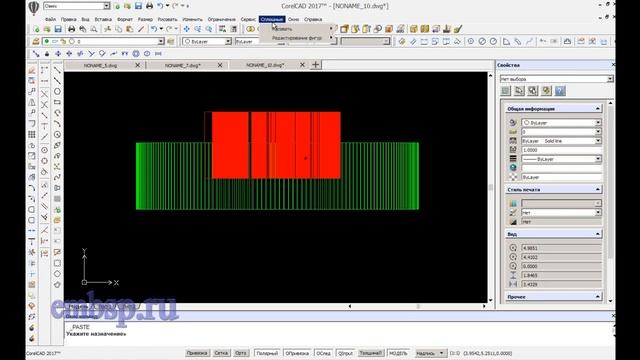Close the NONAME_10.dwg tab
The height and width of the screenshot is (360, 640).
click(302, 65)
